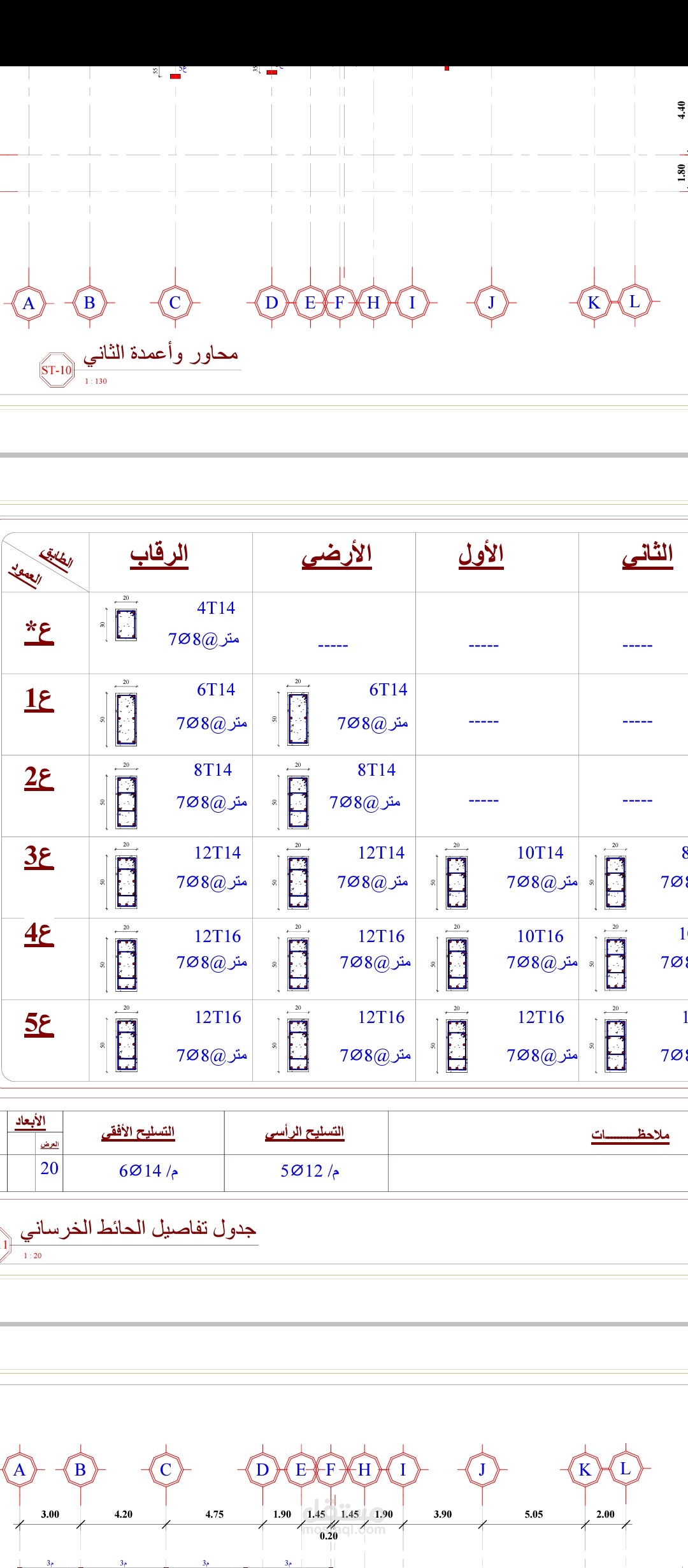
Task: Click the axis dimension 3.90
Action: point(443,1514)
